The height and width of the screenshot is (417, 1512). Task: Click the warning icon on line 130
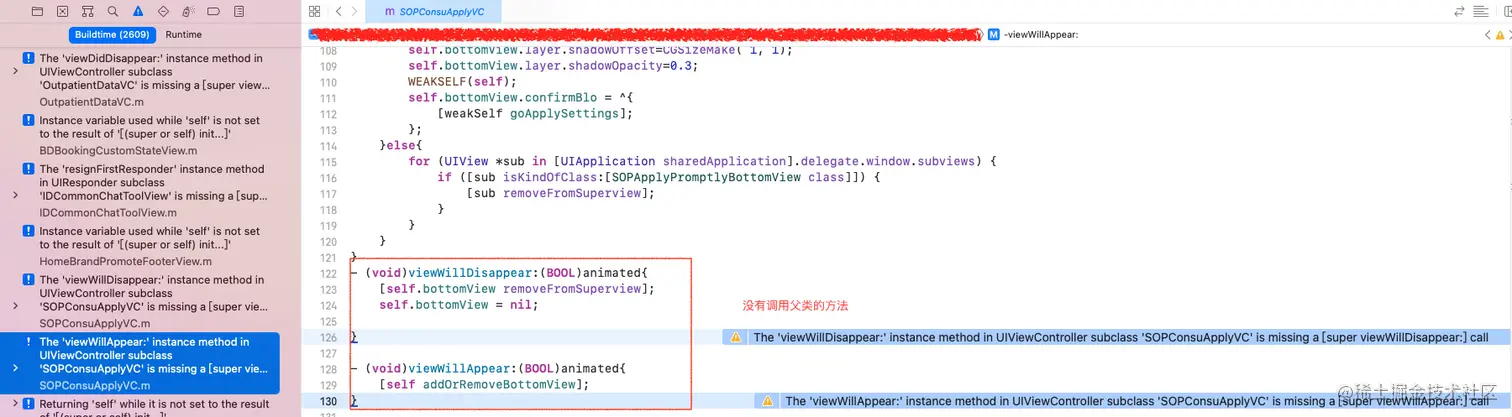[767, 400]
